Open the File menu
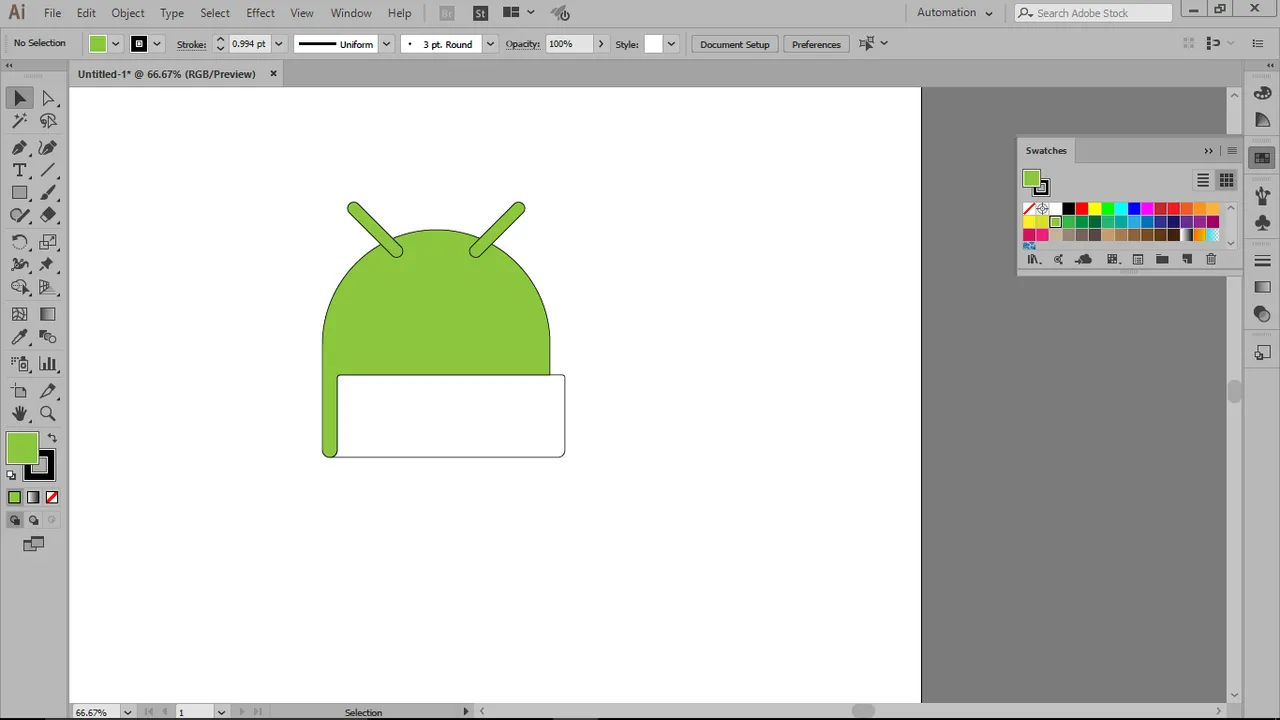This screenshot has width=1280, height=720. point(52,13)
